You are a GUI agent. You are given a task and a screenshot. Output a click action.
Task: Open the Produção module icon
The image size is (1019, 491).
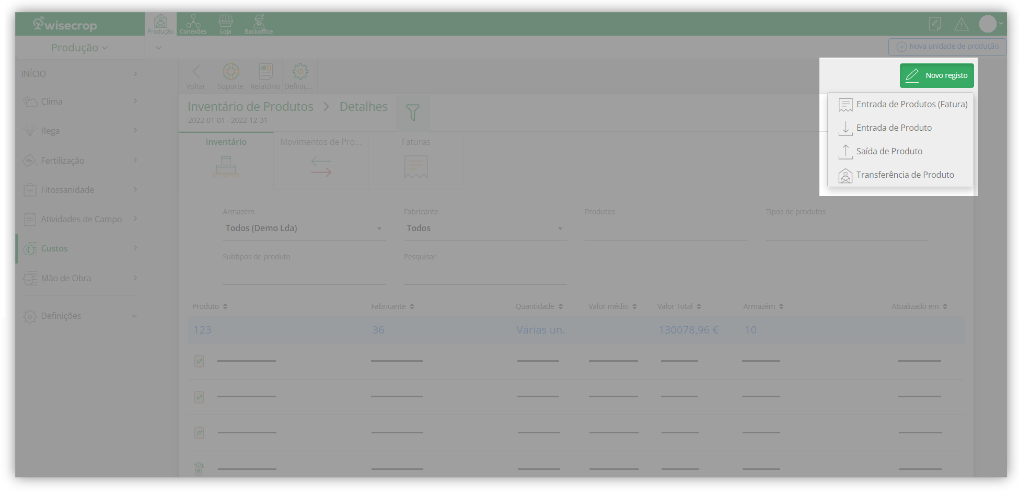tap(161, 24)
